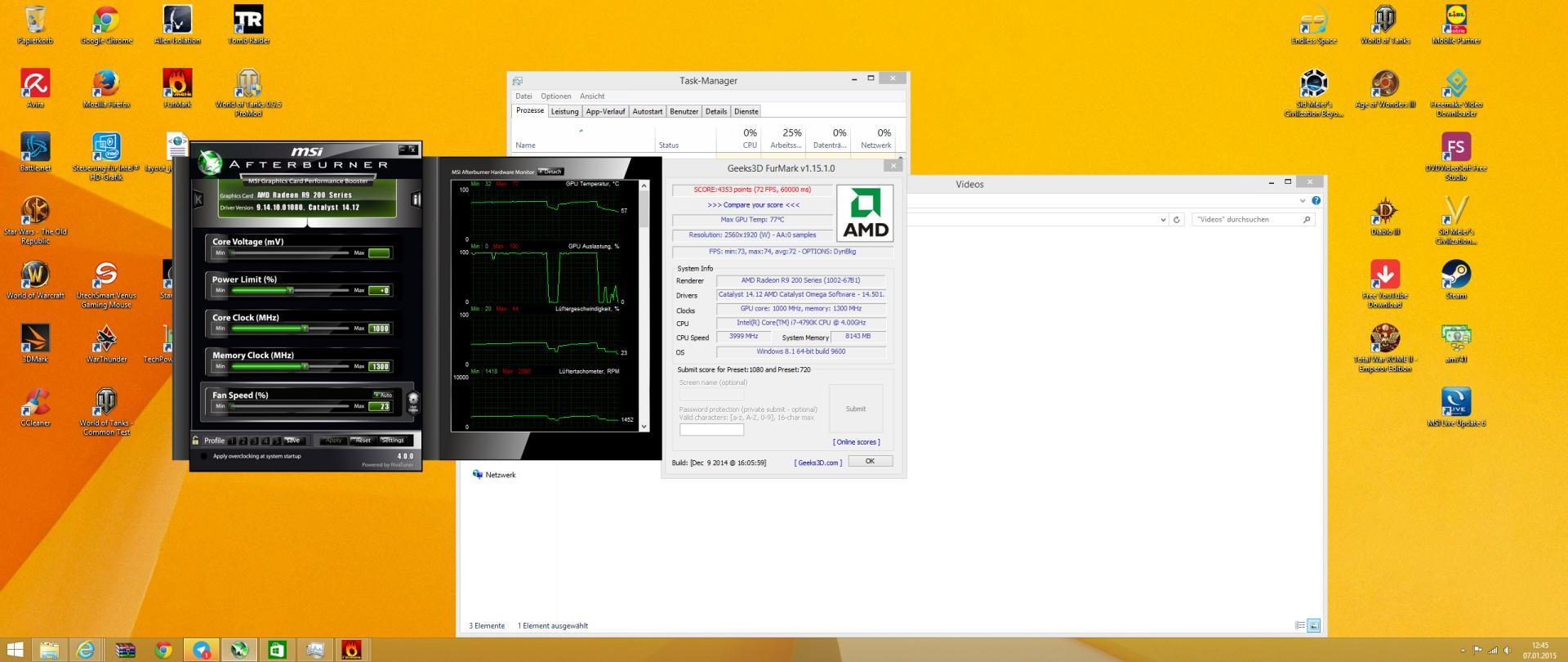Switch to the App-Verlauf tab
The width and height of the screenshot is (1568, 662).
pyautogui.click(x=605, y=111)
